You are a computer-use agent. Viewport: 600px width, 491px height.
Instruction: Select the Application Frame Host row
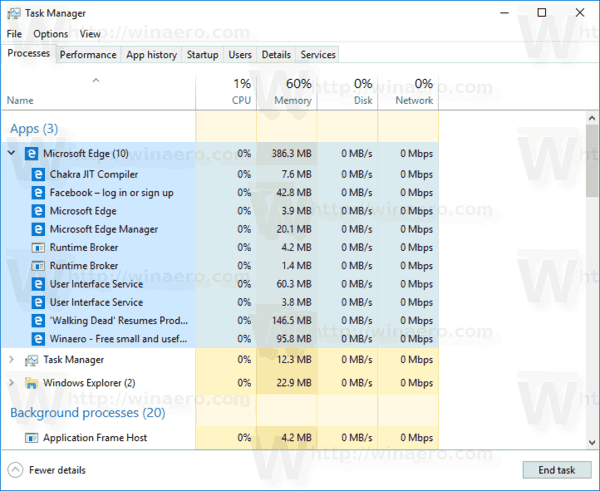tap(220, 438)
